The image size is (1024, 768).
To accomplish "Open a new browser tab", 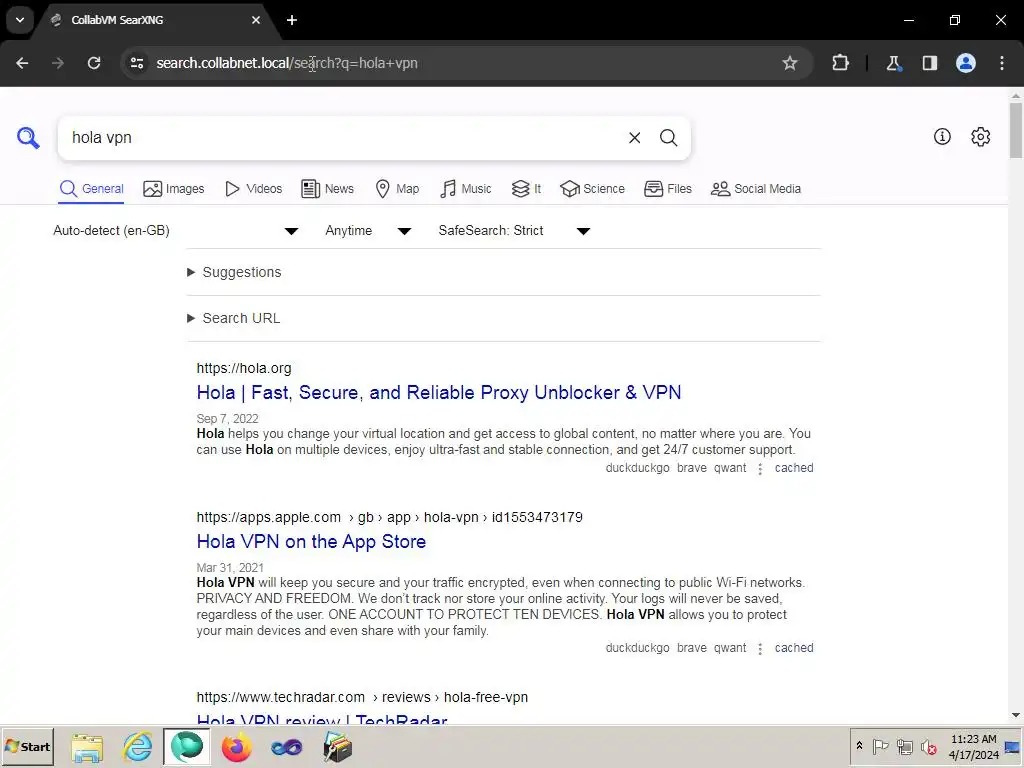I will (292, 20).
